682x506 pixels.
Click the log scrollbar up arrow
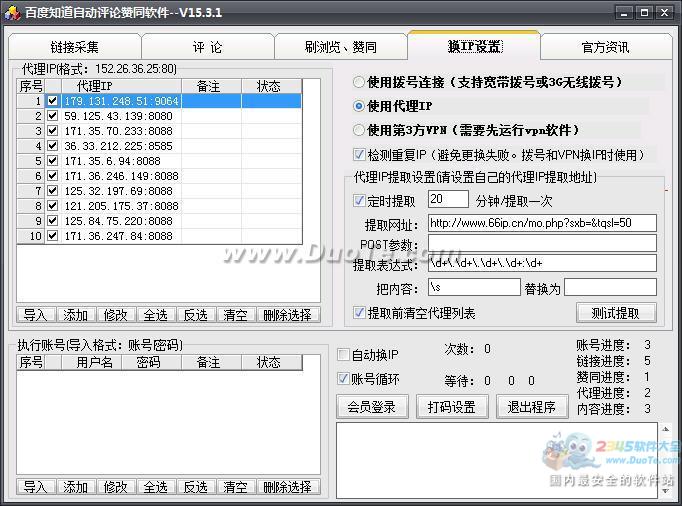666,429
